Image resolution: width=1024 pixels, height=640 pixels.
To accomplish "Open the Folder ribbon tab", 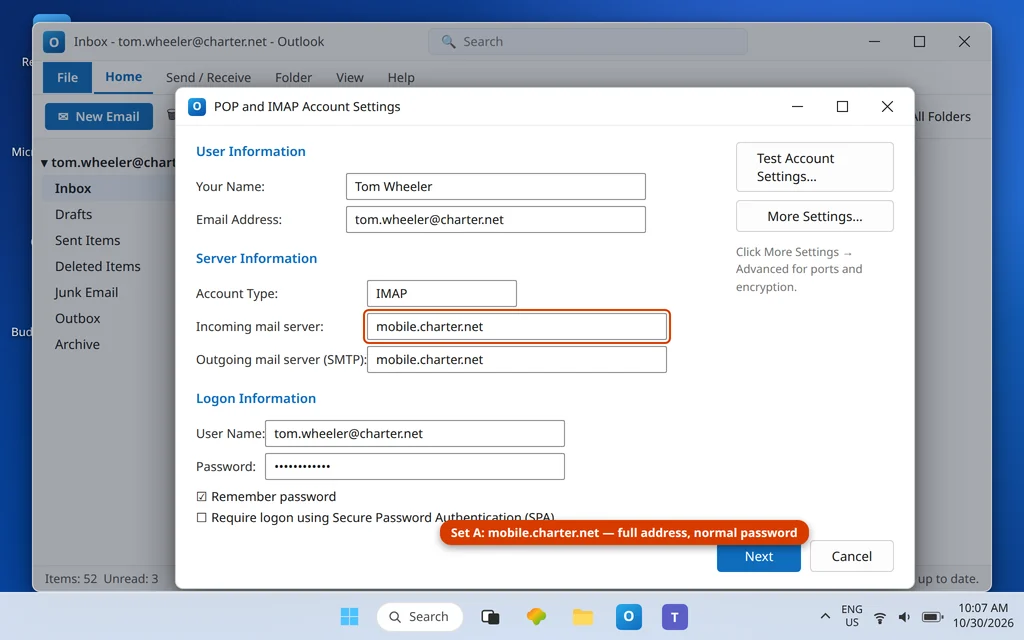I will (x=293, y=78).
